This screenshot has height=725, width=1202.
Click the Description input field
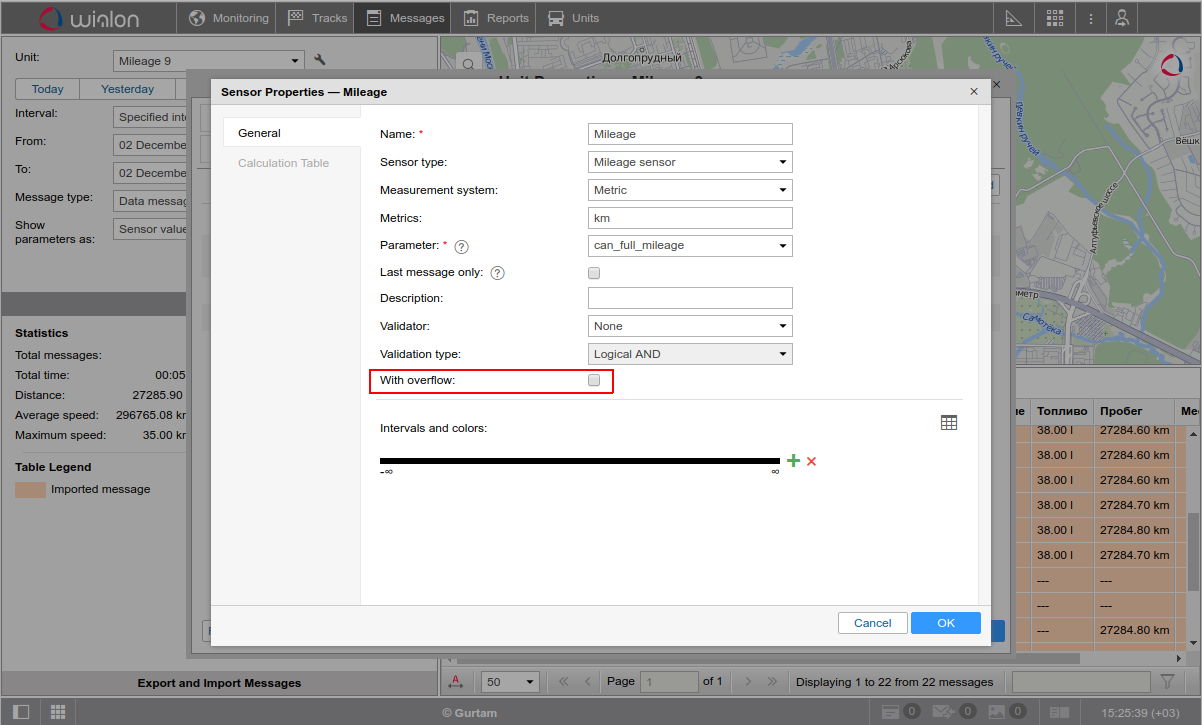[690, 298]
